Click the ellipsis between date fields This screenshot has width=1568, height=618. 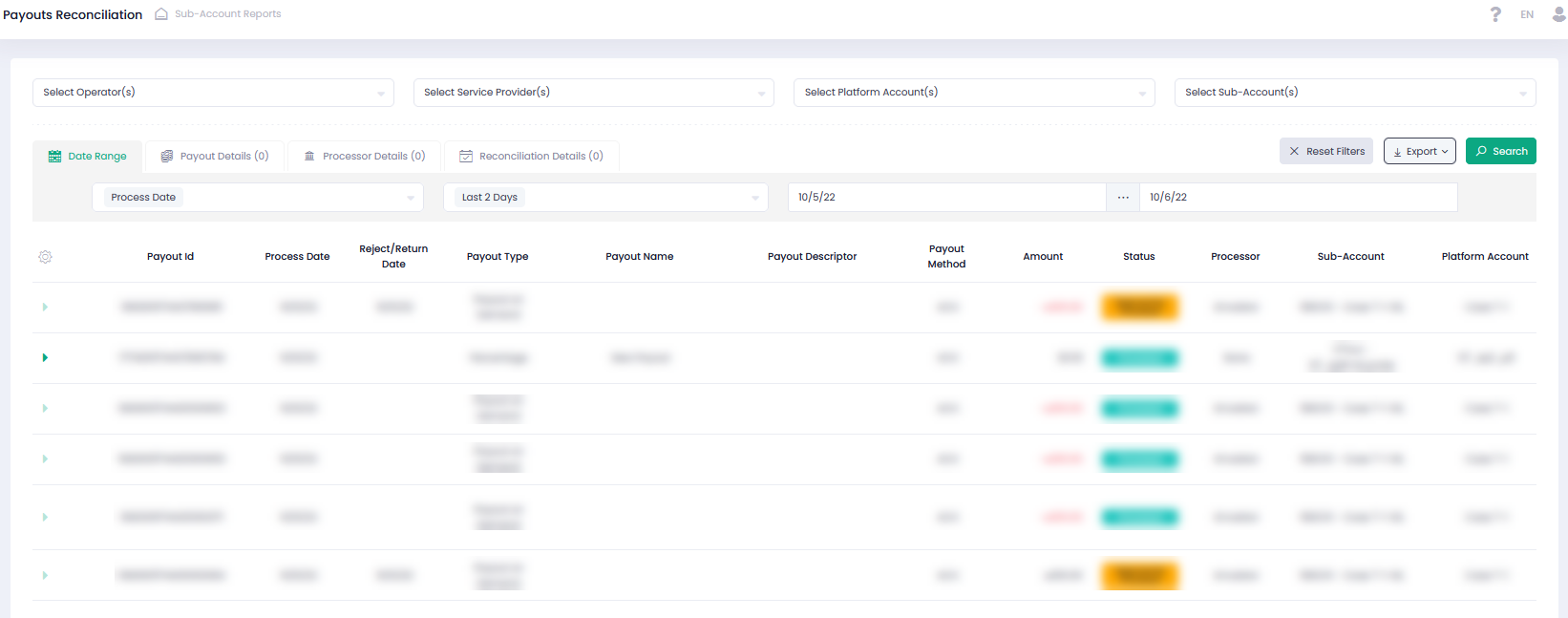[x=1123, y=198]
